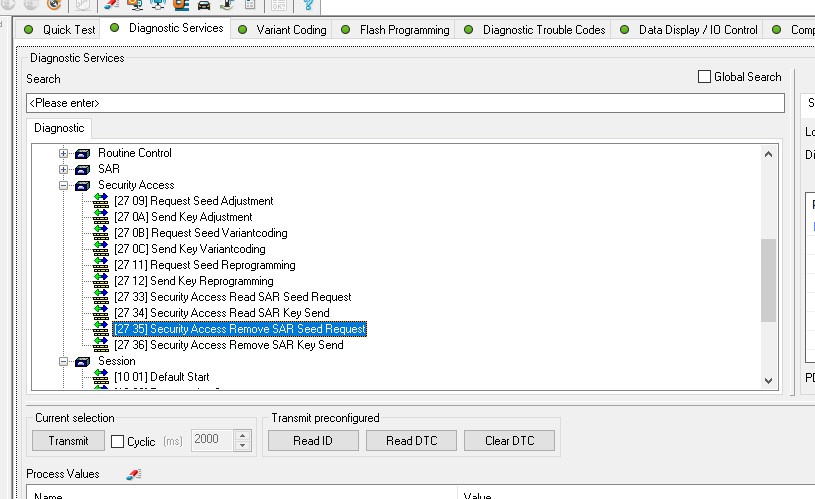The width and height of the screenshot is (815, 499).
Task: Click the eraser icon beside Process Values
Action: (133, 474)
